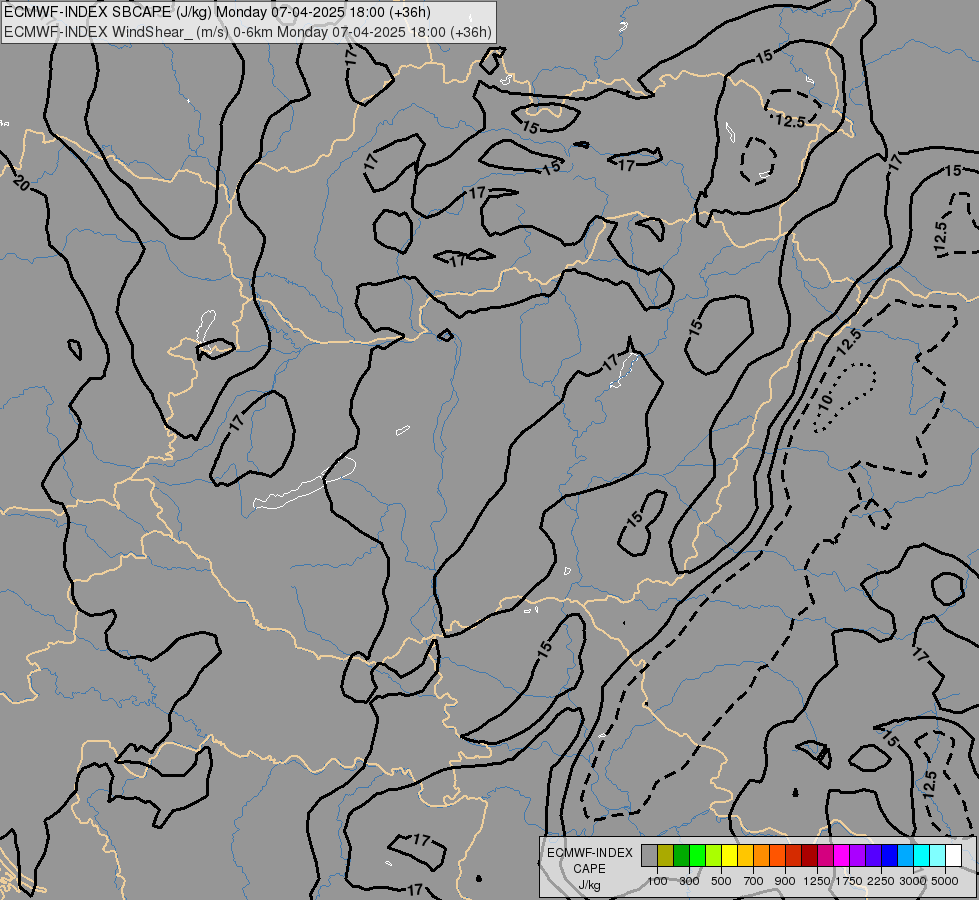Click the legend value 1250

tap(817, 881)
